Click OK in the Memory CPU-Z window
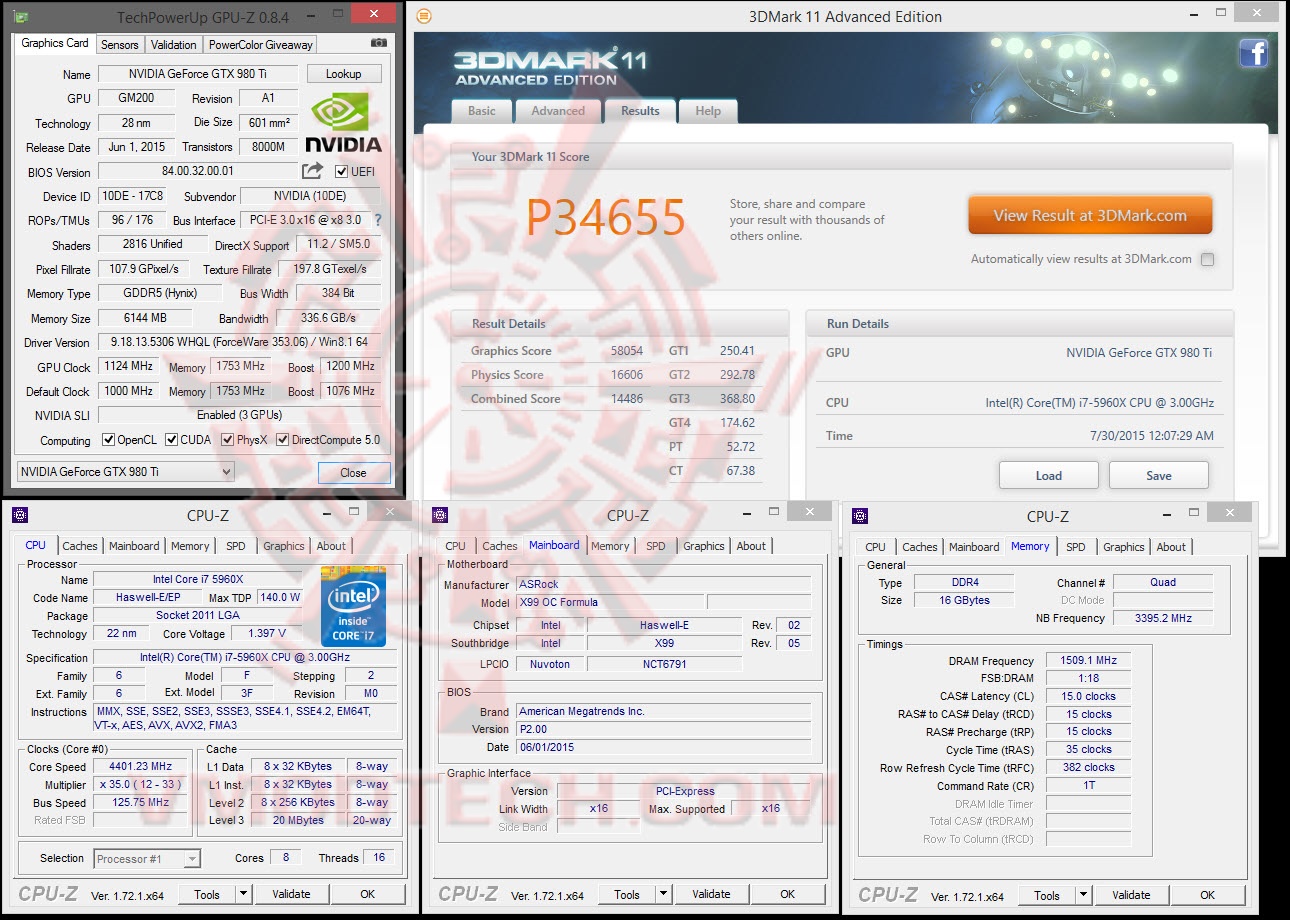 tap(1208, 895)
